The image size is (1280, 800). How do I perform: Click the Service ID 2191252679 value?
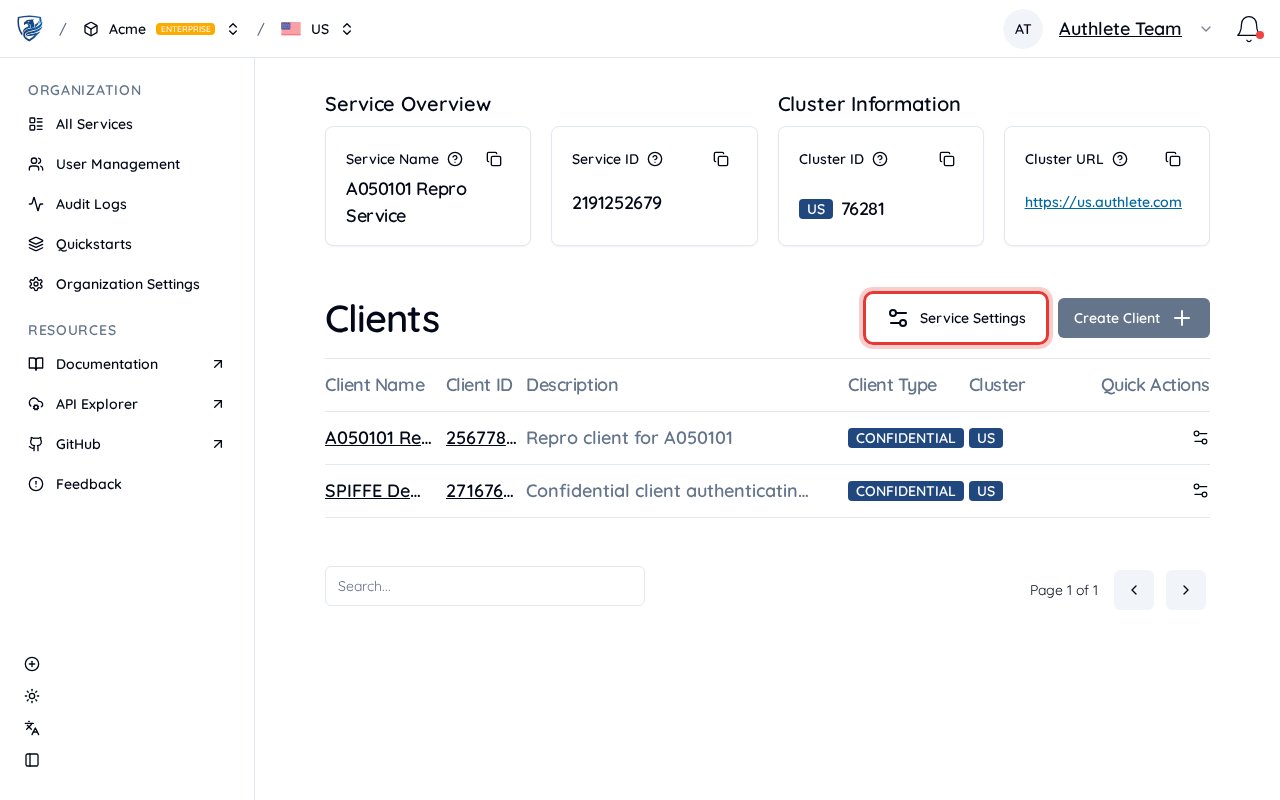(x=617, y=203)
